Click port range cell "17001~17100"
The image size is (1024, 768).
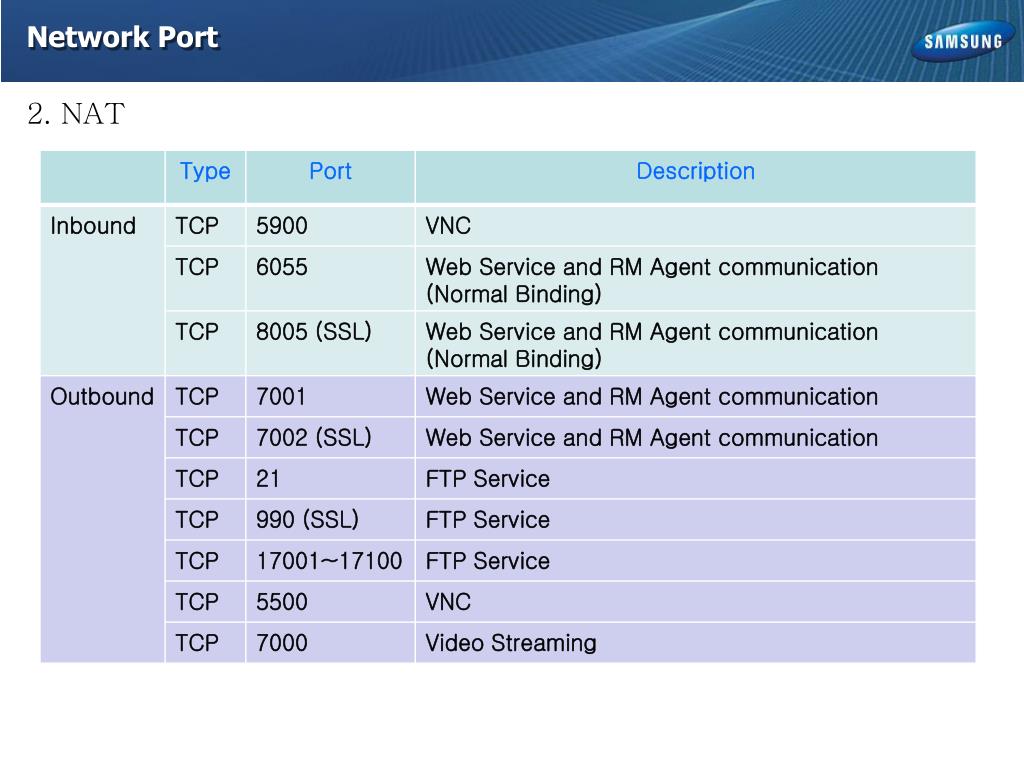(329, 561)
